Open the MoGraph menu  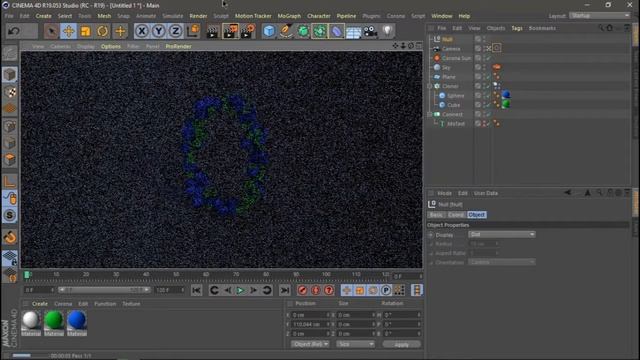289,16
